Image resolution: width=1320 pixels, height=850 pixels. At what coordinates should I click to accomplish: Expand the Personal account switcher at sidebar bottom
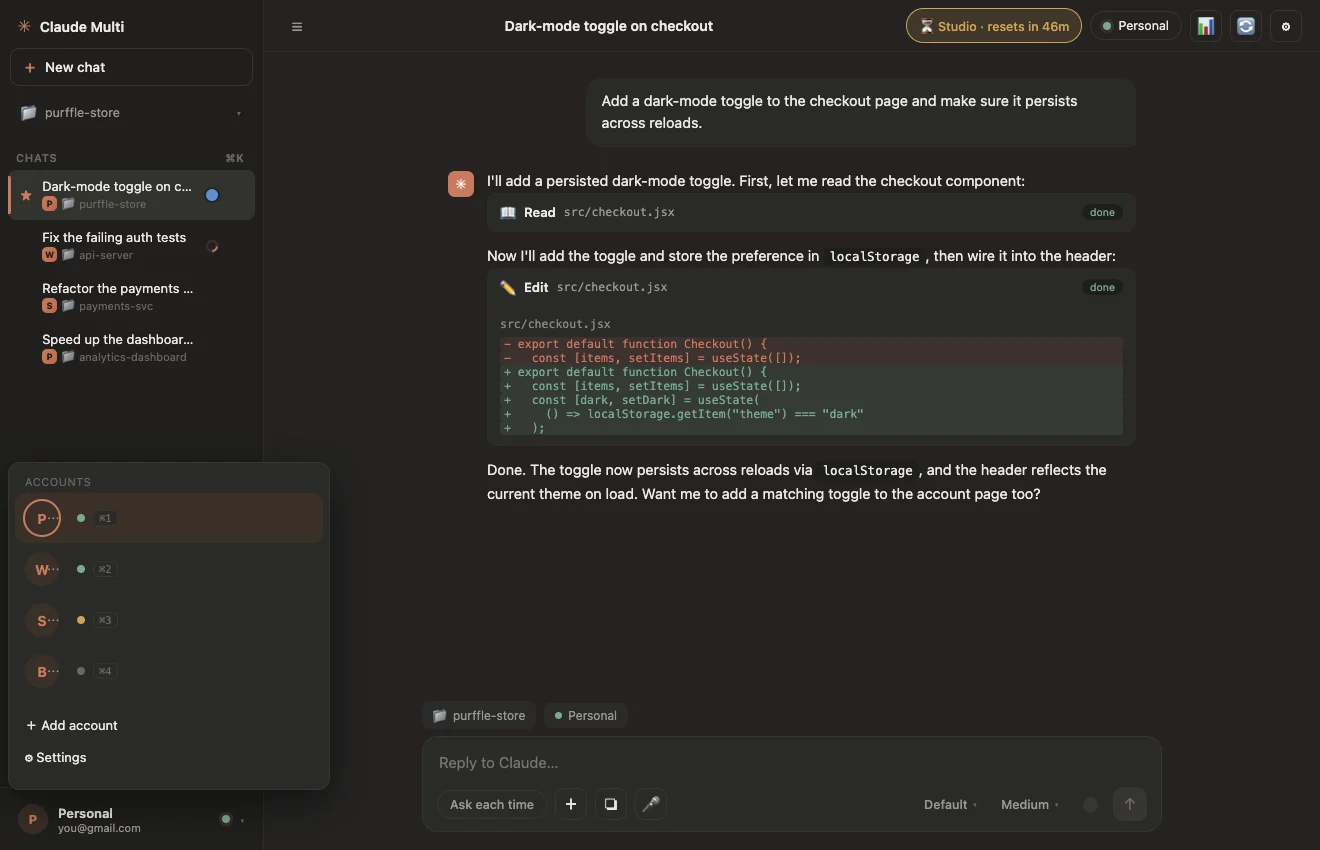[x=131, y=820]
